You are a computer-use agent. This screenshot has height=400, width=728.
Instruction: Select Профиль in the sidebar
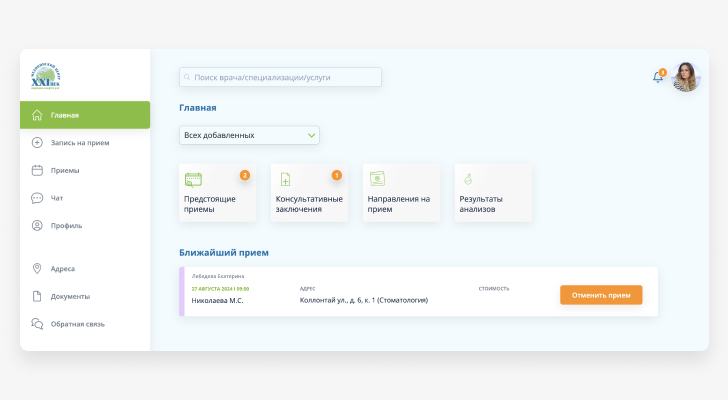click(x=66, y=226)
